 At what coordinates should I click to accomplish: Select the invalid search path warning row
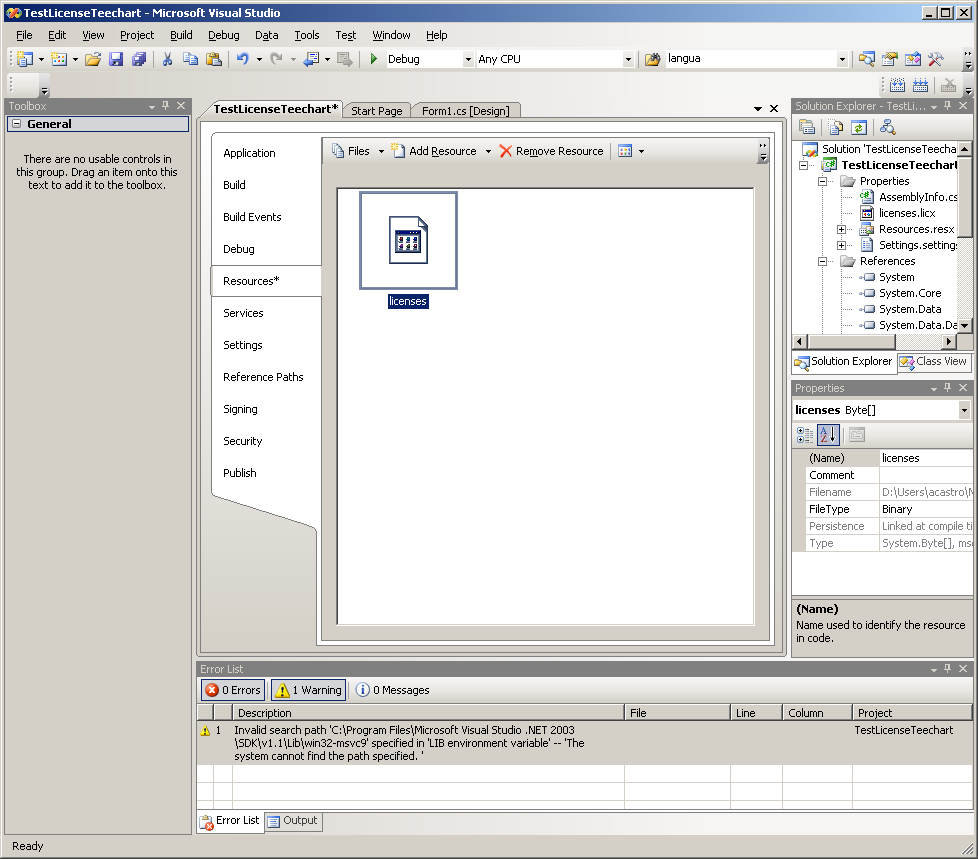584,743
